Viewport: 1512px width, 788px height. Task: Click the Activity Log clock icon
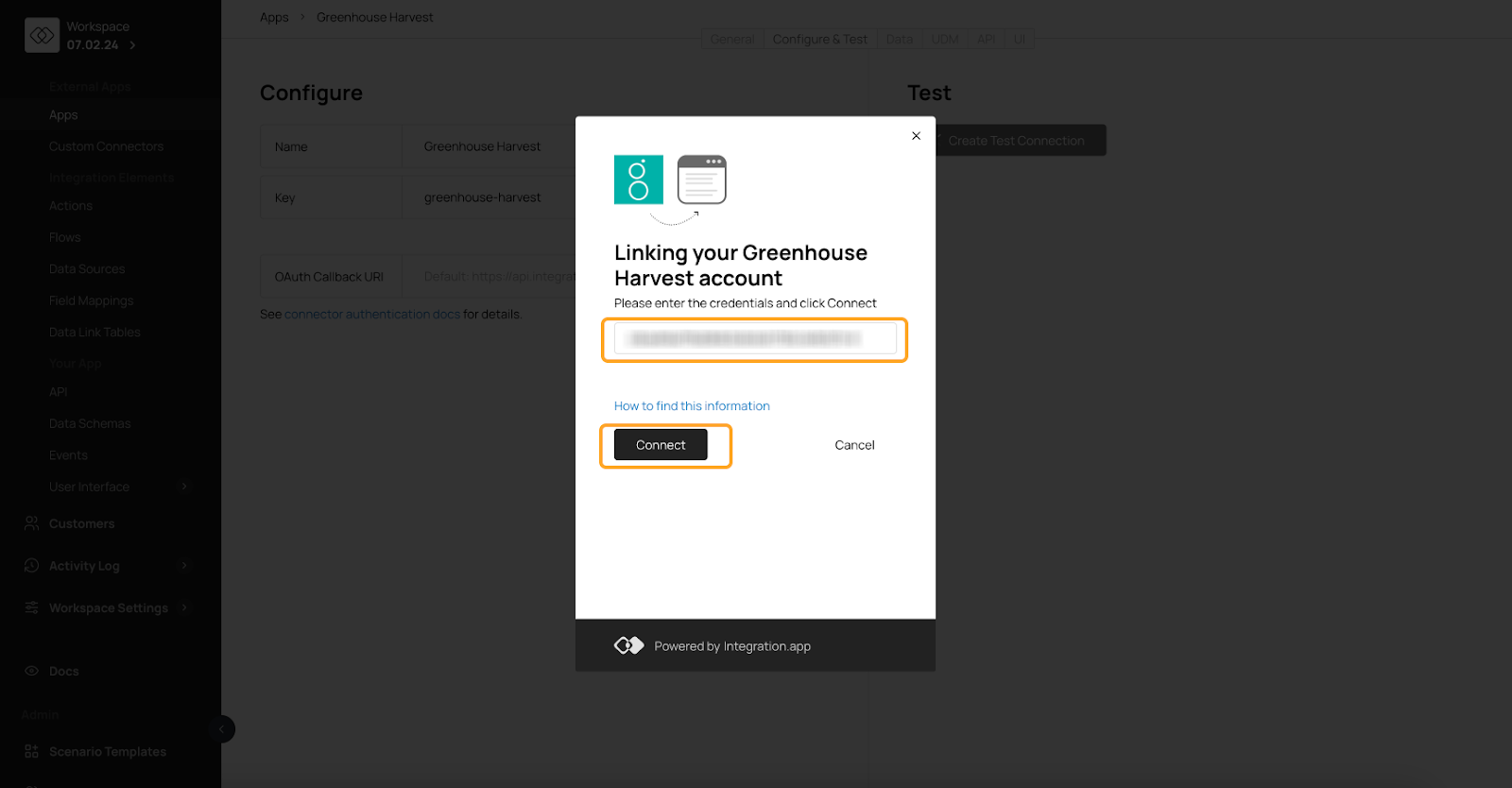point(32,566)
